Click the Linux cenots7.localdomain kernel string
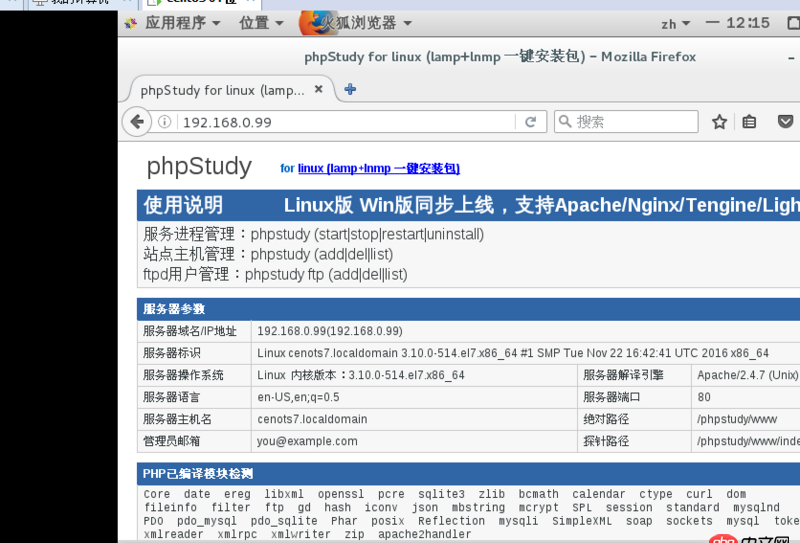 [513, 353]
